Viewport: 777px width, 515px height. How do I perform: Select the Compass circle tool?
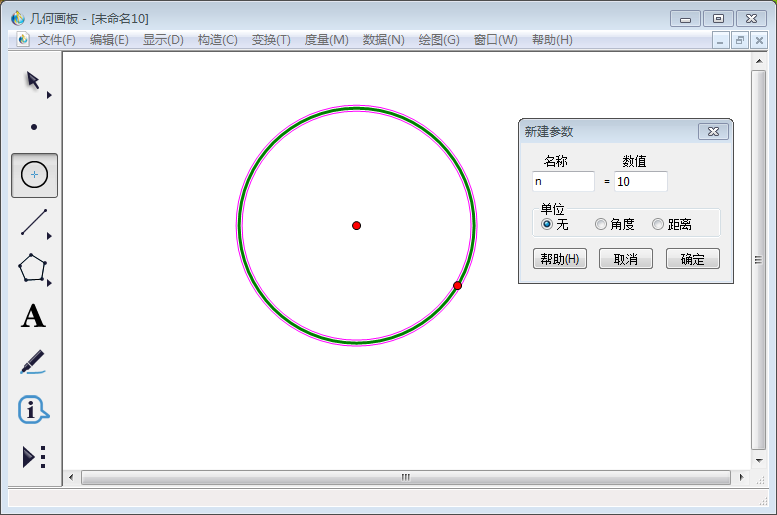(x=34, y=175)
